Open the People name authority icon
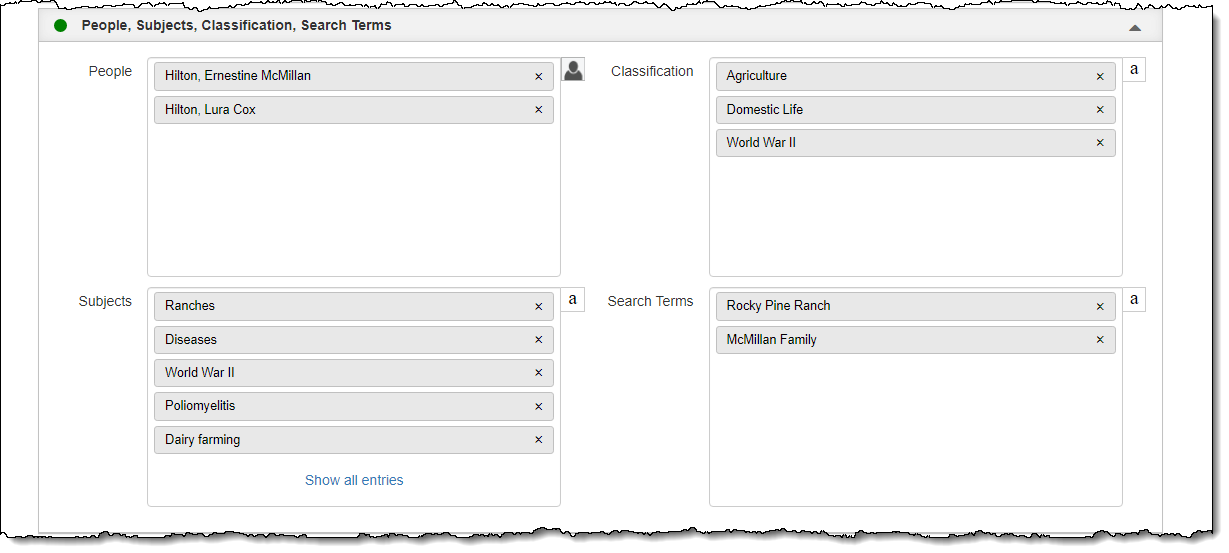Viewport: 1229px width, 553px height. pos(573,70)
